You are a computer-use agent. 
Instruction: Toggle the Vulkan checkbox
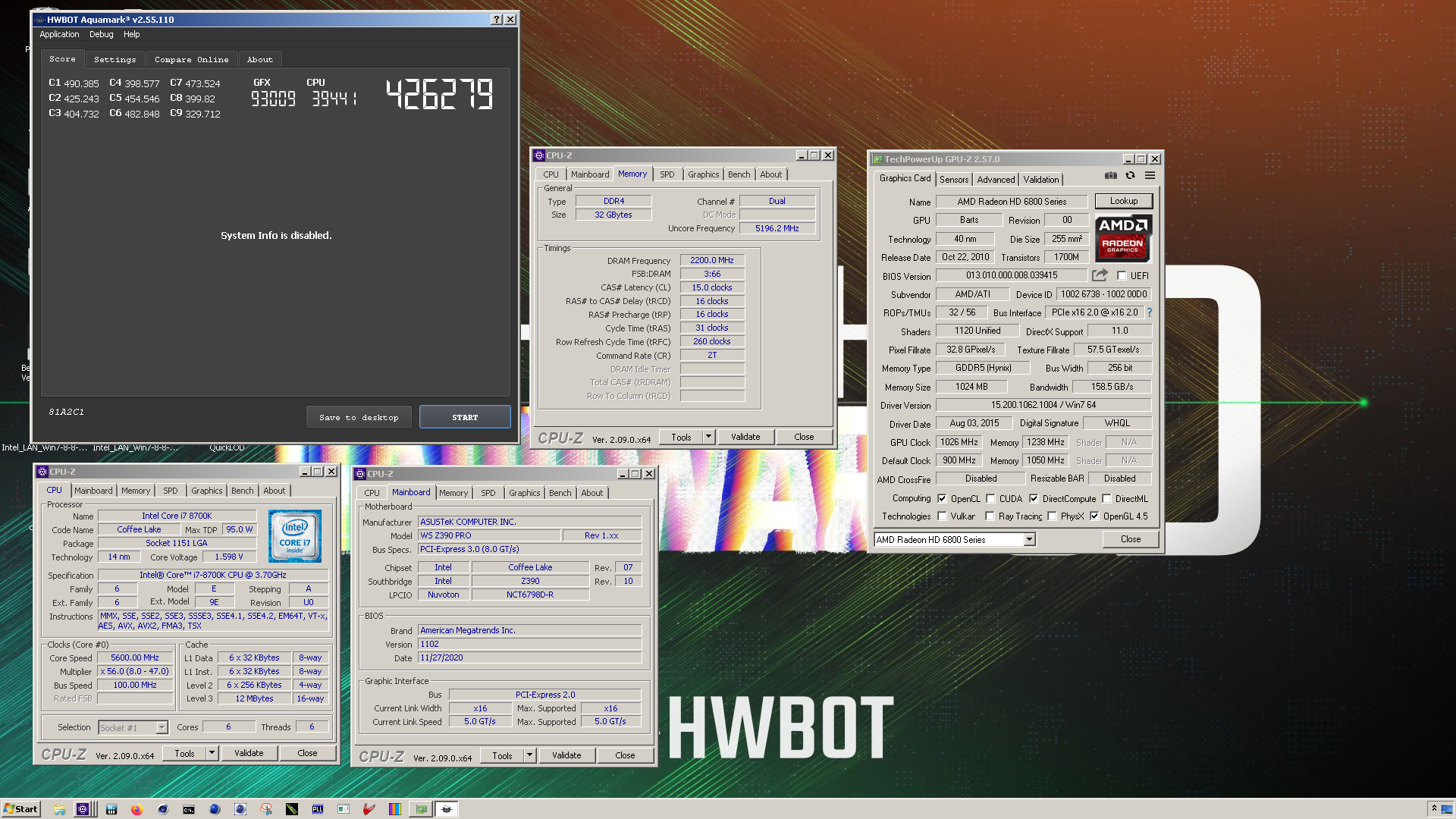click(942, 516)
